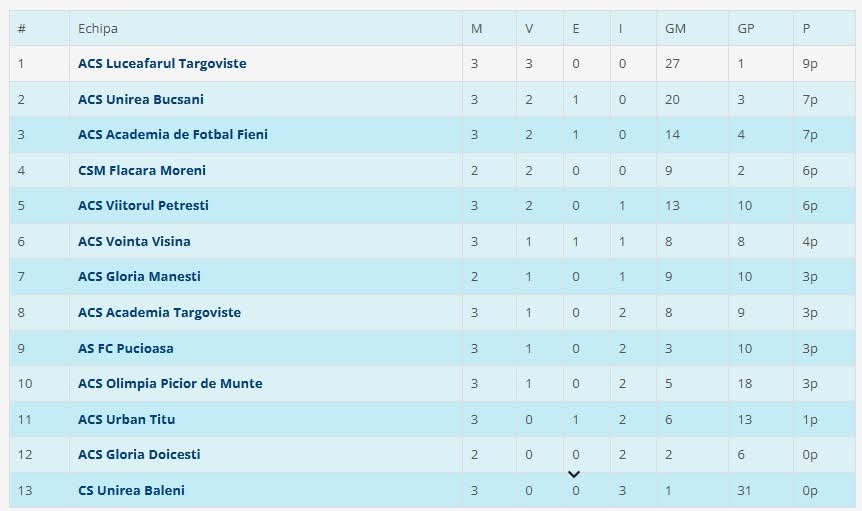Click the P points column header
The image size is (862, 511).
[806, 28]
